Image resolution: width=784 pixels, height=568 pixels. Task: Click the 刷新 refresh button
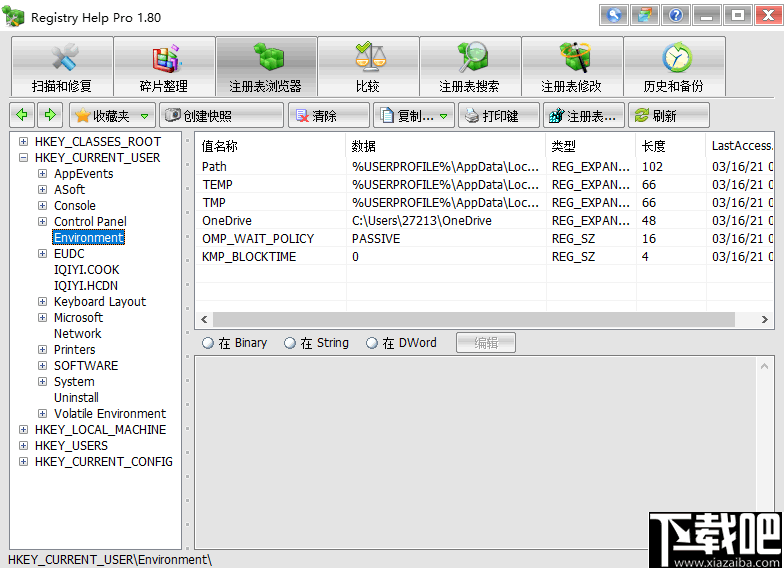668,116
